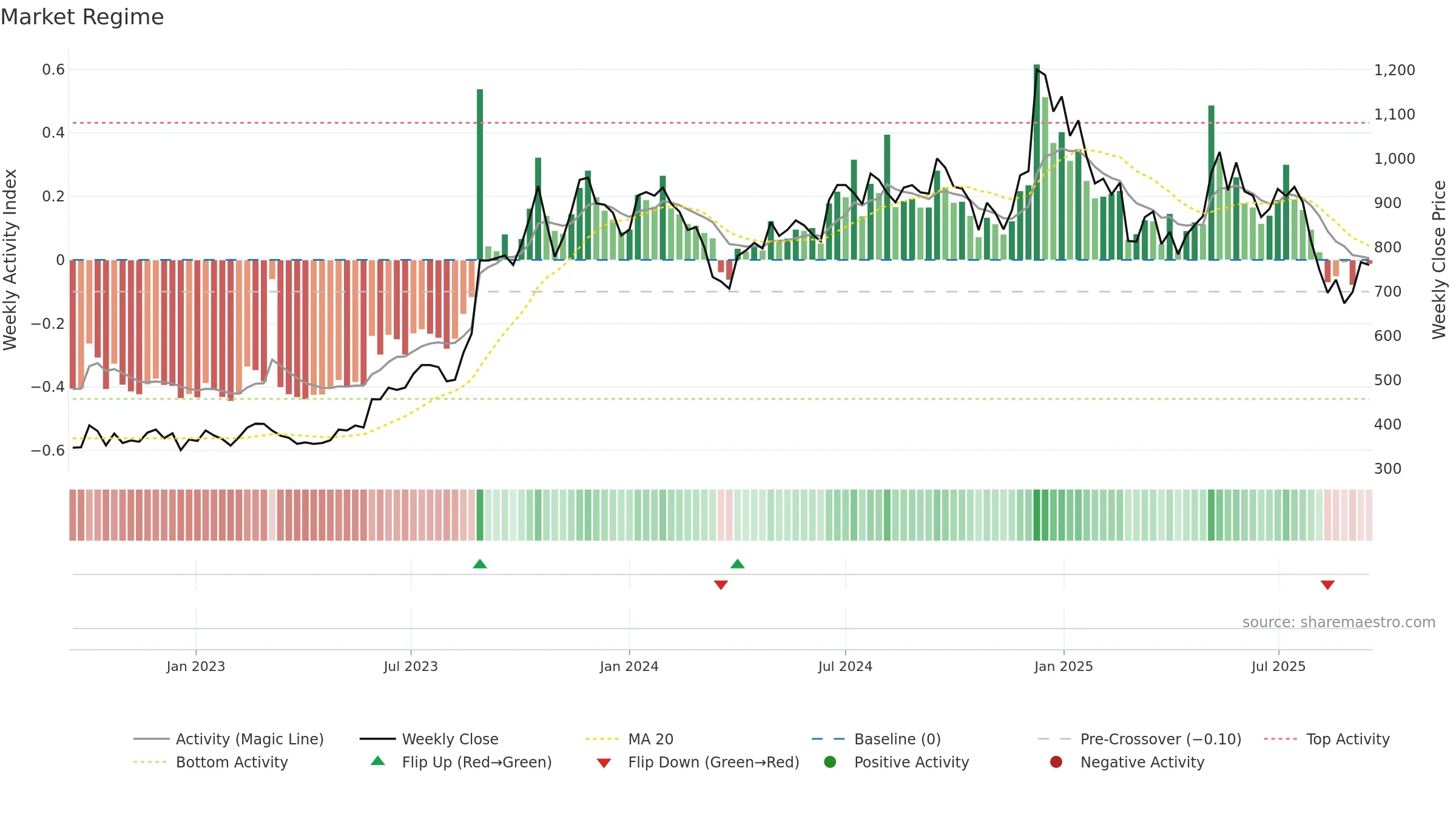Toggle the Flip Down (Green→Red) legend entry
The image size is (1456, 819).
click(698, 762)
